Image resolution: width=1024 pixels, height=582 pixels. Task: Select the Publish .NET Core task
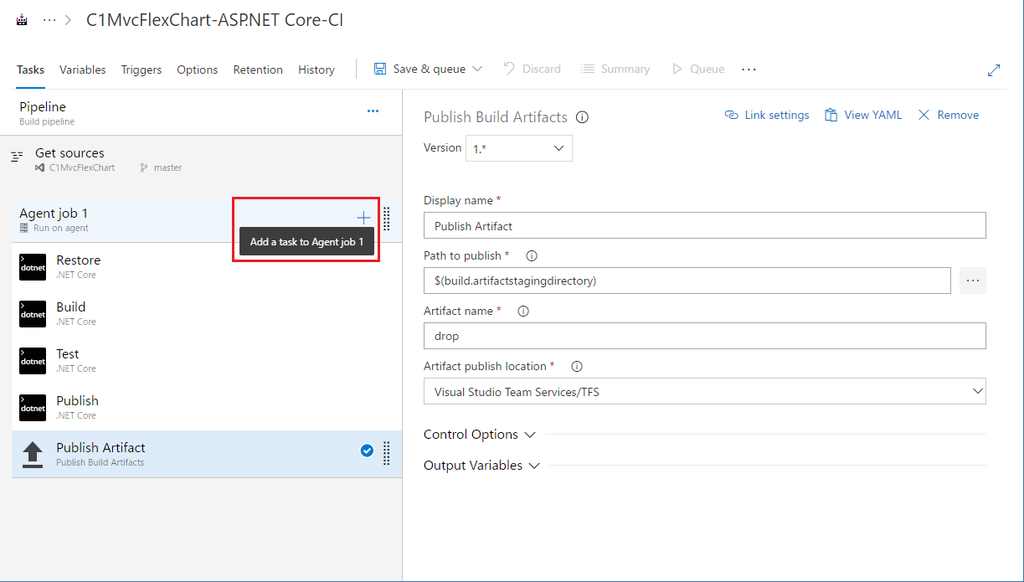[206, 408]
